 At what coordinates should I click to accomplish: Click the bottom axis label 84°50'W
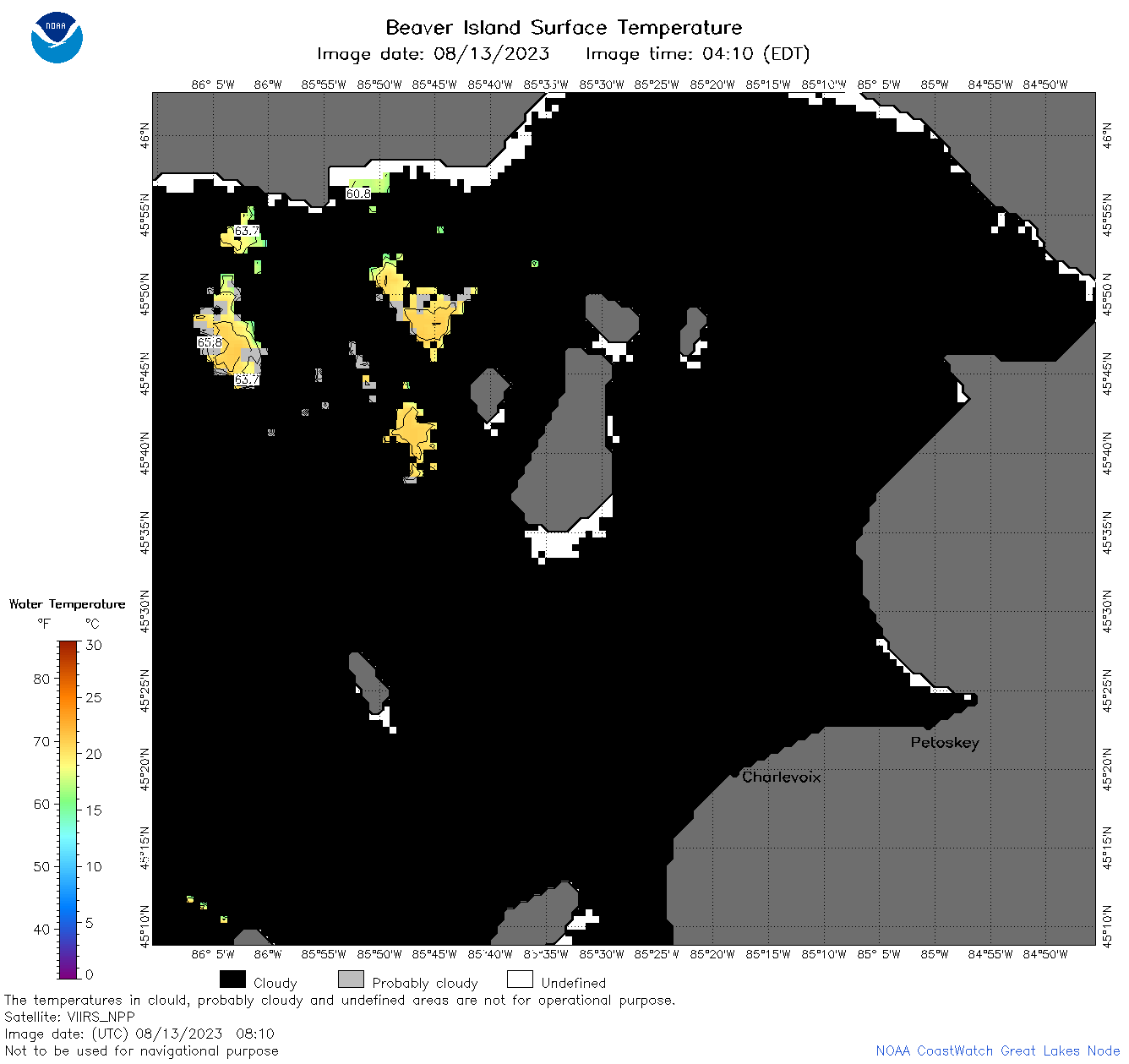click(x=1045, y=954)
